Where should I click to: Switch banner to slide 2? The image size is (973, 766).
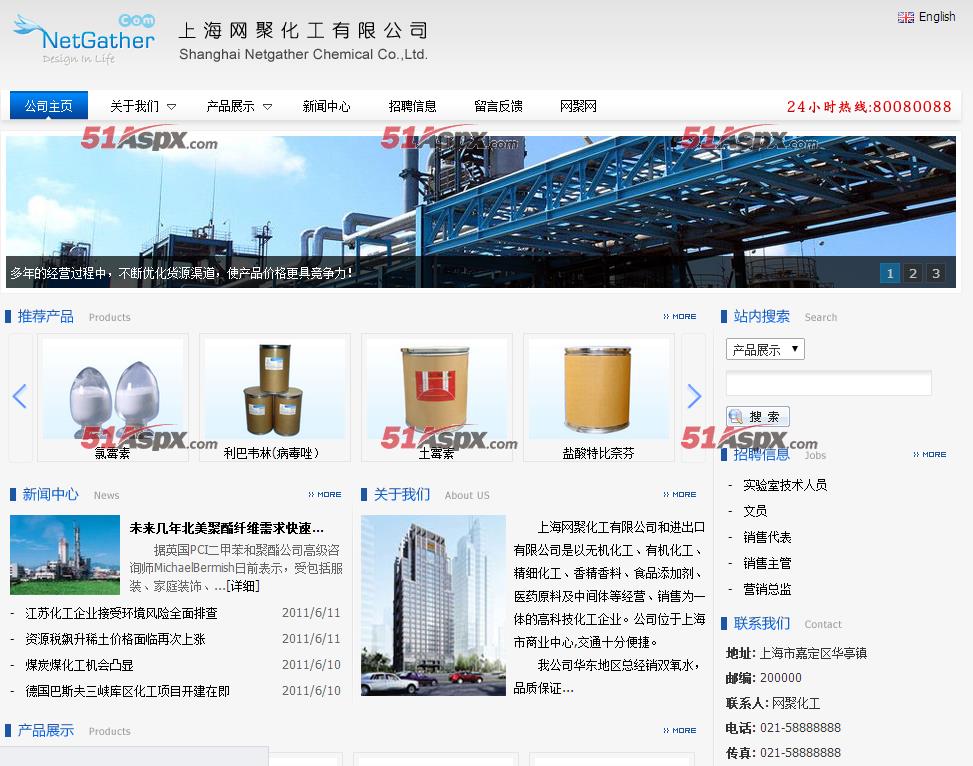tap(912, 273)
